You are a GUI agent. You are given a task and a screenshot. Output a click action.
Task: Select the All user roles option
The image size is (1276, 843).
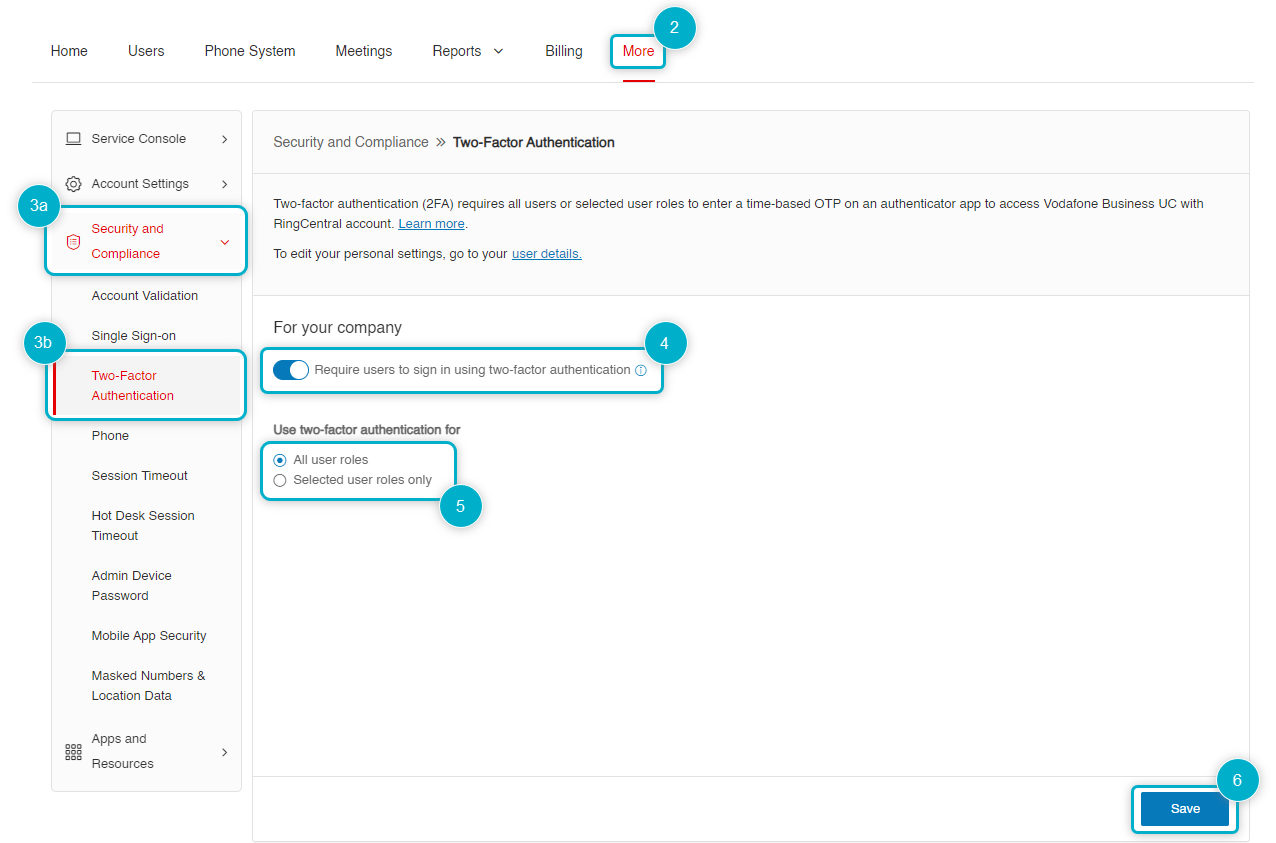coord(280,460)
